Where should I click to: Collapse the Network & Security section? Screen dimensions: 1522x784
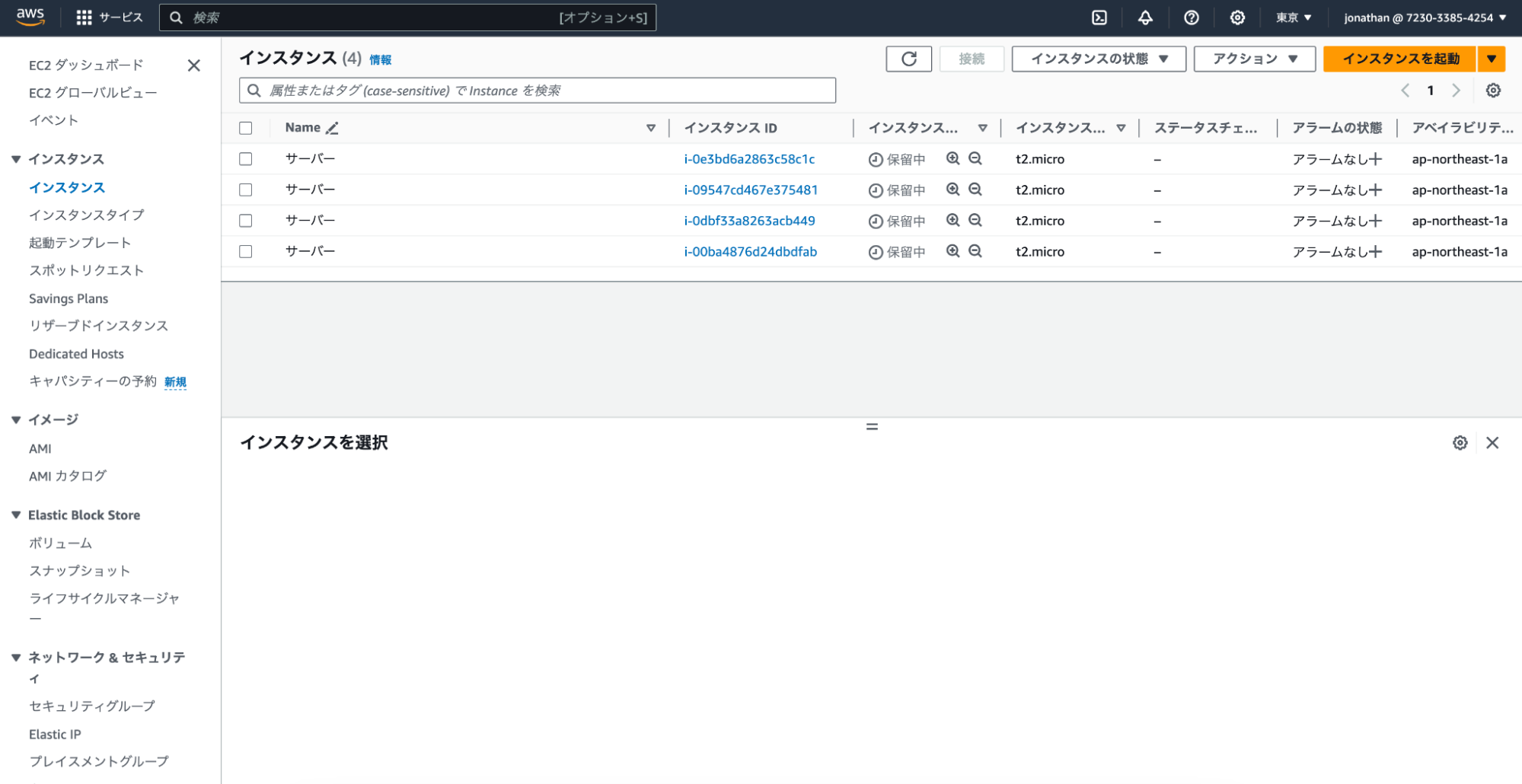16,658
